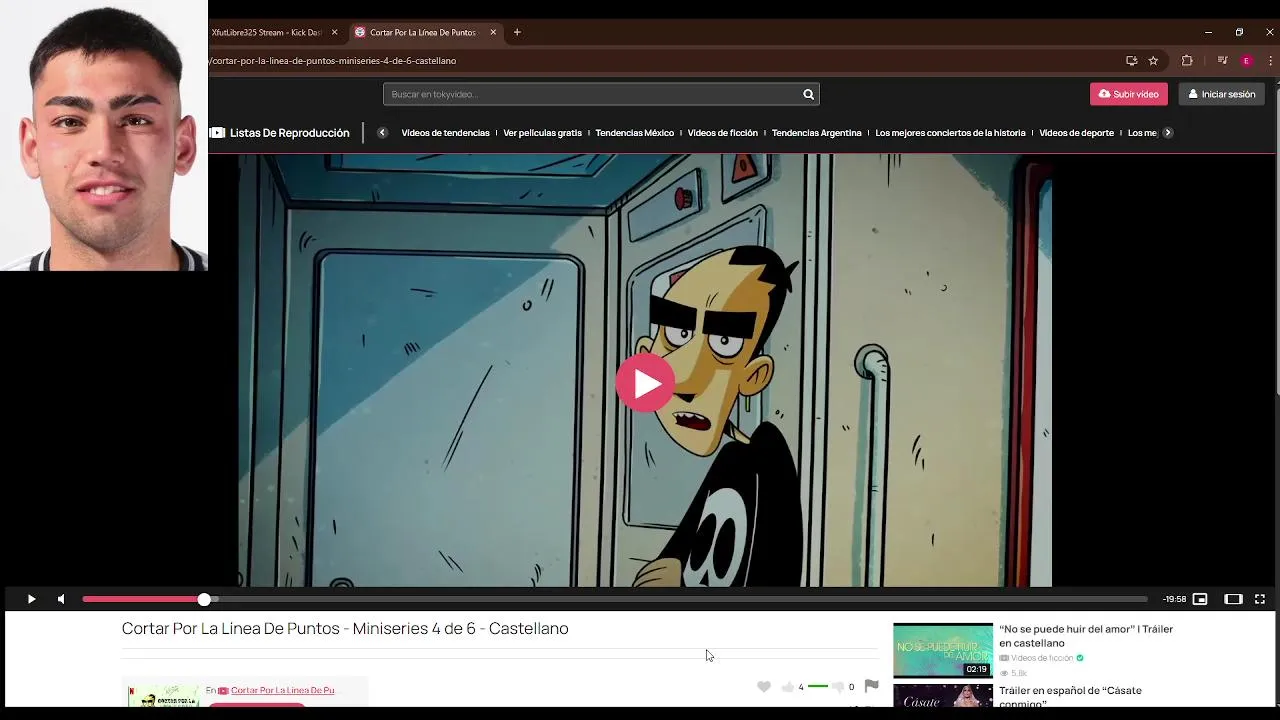The image size is (1280, 720).
Task: Bookmark this page with the star icon
Action: (1153, 61)
